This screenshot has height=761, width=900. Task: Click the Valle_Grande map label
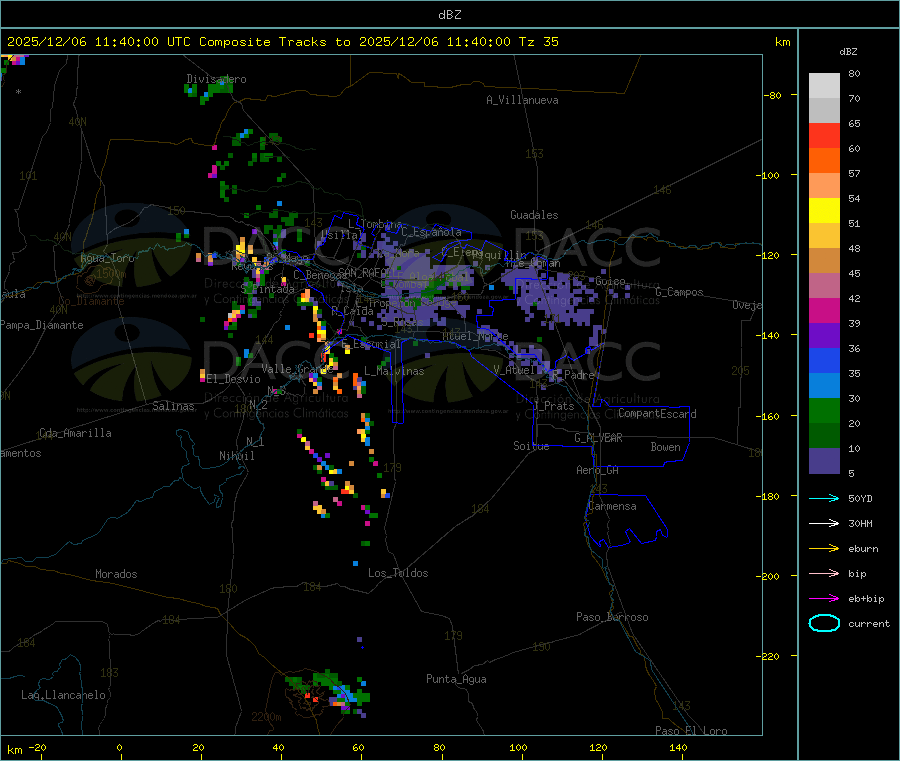297,369
